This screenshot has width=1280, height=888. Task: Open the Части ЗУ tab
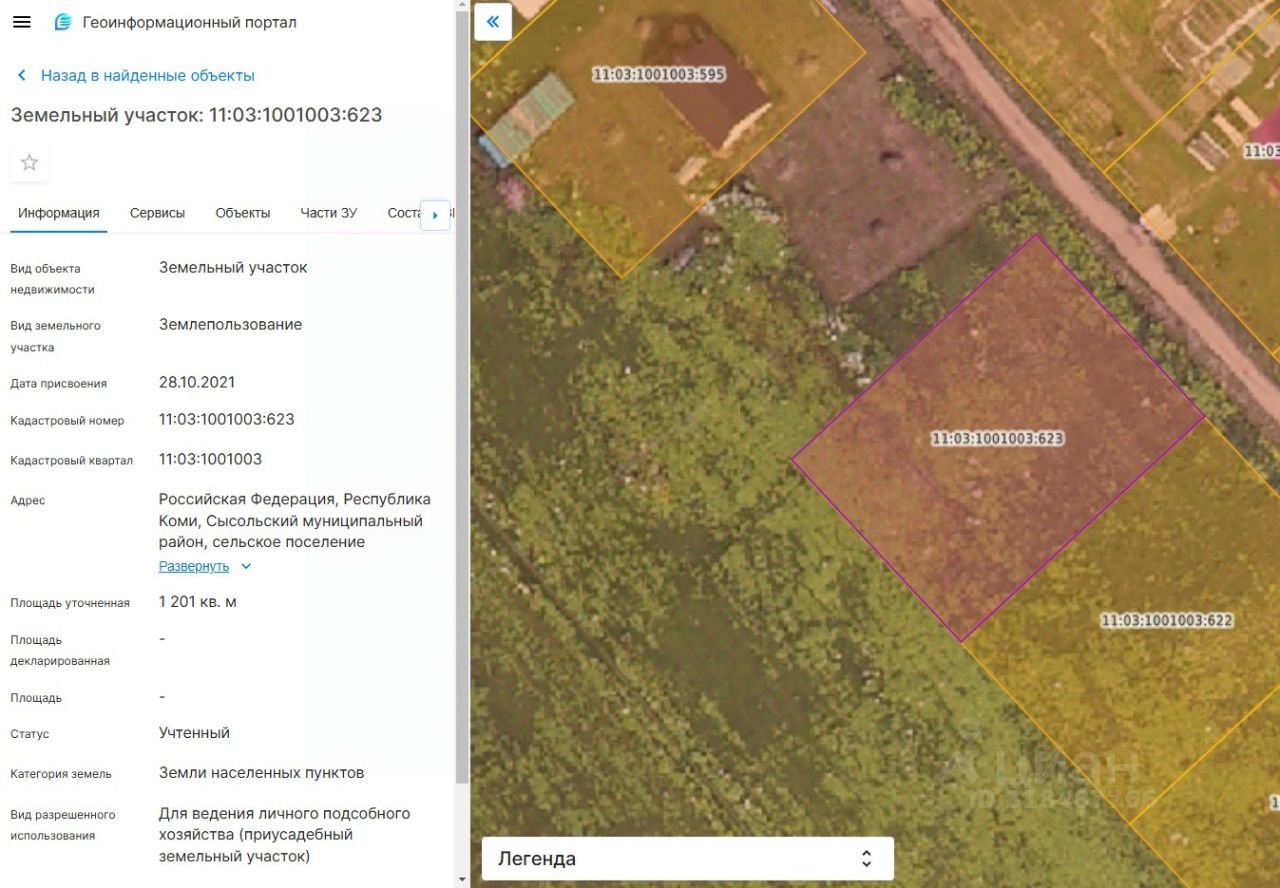(328, 213)
